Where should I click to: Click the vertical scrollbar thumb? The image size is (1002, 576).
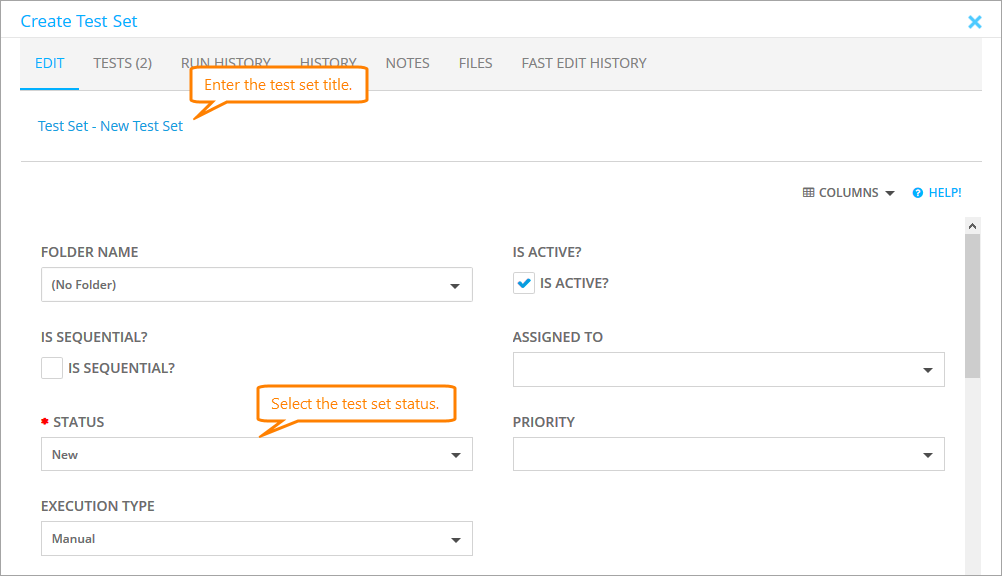tap(972, 305)
